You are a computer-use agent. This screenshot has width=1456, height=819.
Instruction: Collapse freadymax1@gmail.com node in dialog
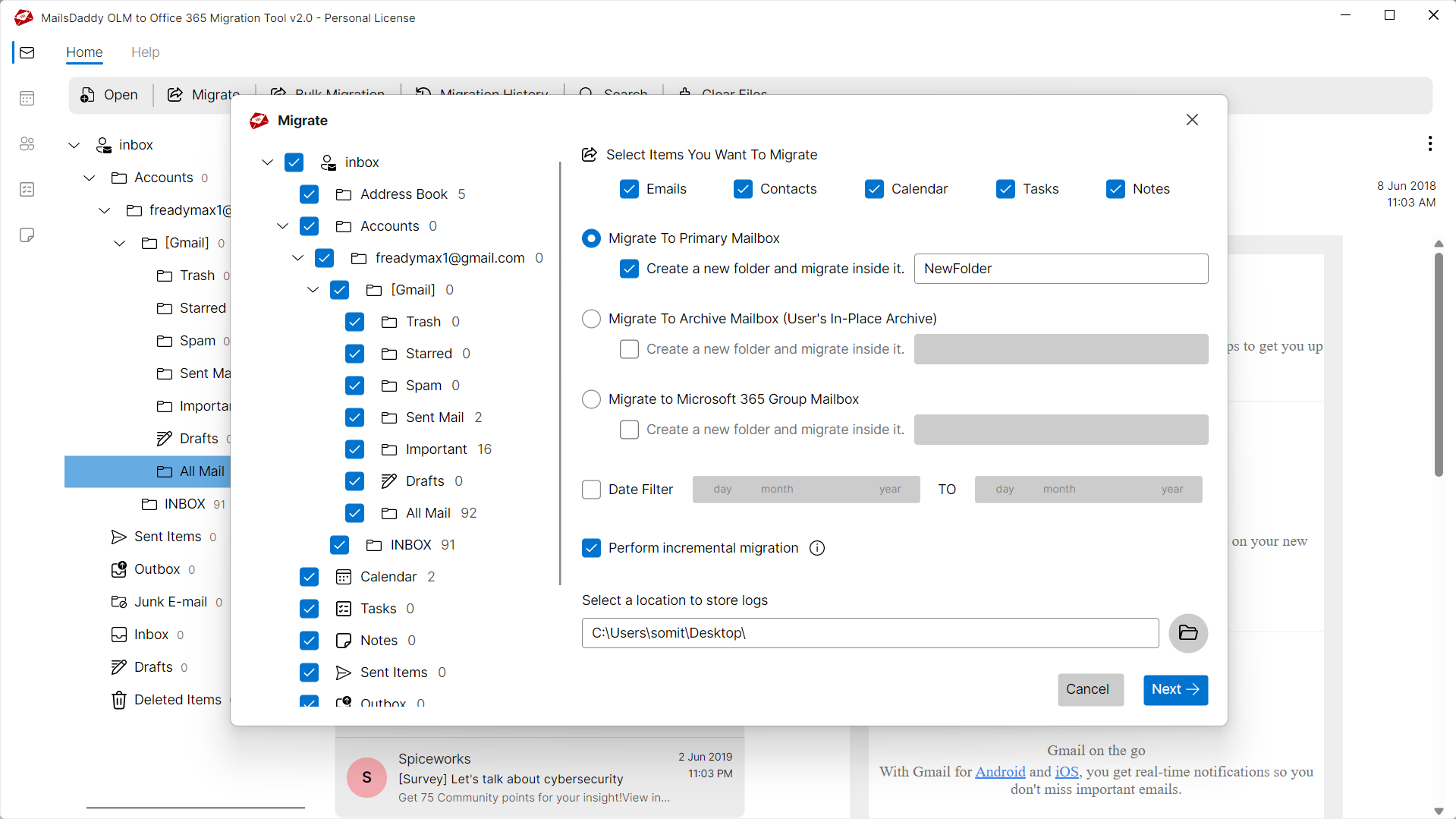click(297, 258)
